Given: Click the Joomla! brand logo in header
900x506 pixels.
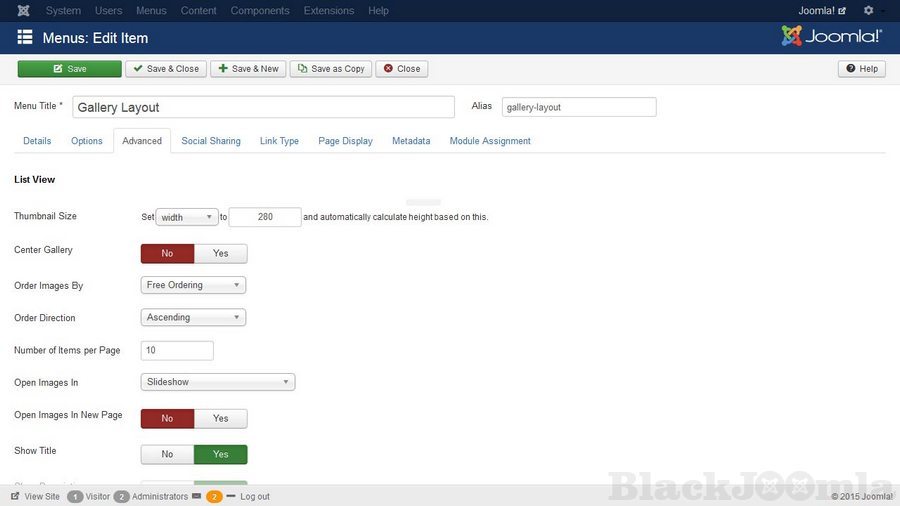Looking at the screenshot, I should 831,37.
